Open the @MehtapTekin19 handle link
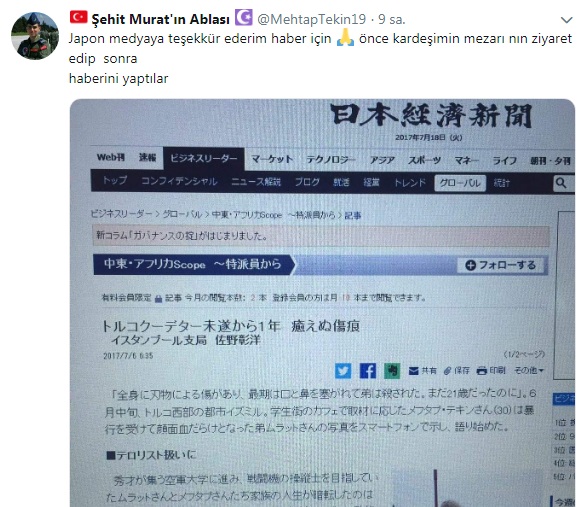Viewport: 578px width, 507px height. point(311,19)
